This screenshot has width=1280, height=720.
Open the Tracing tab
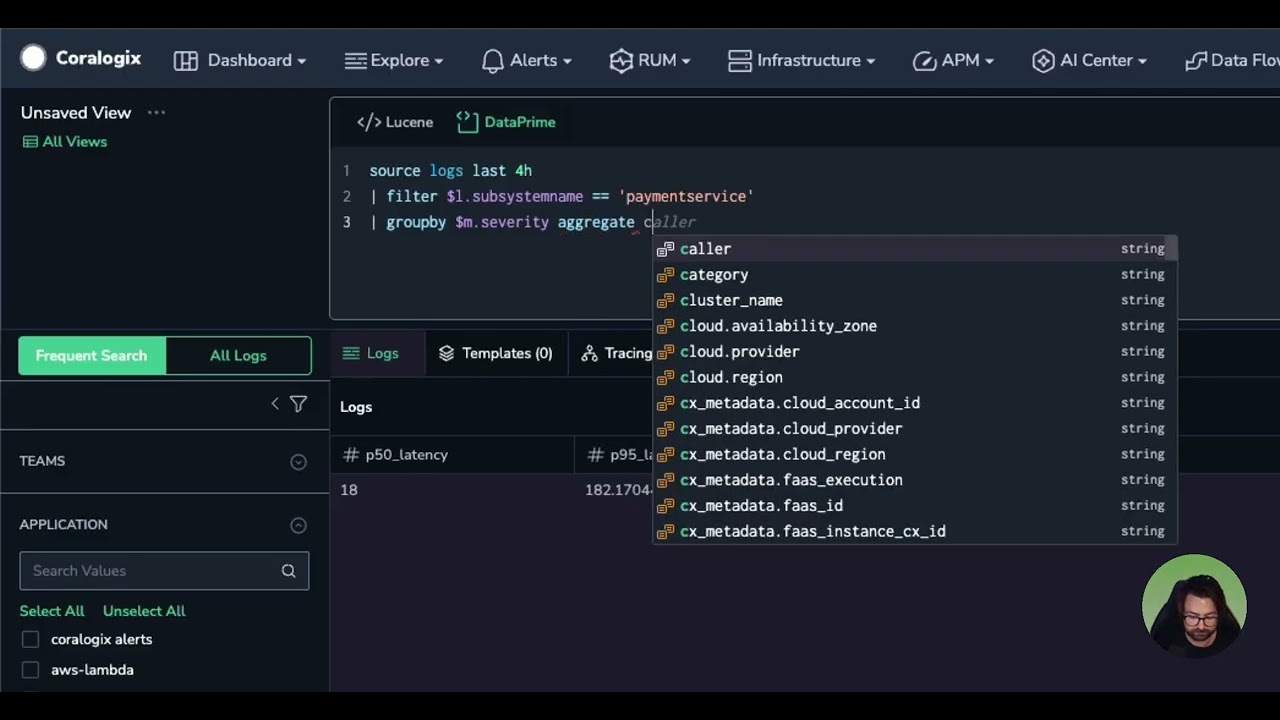coord(617,353)
